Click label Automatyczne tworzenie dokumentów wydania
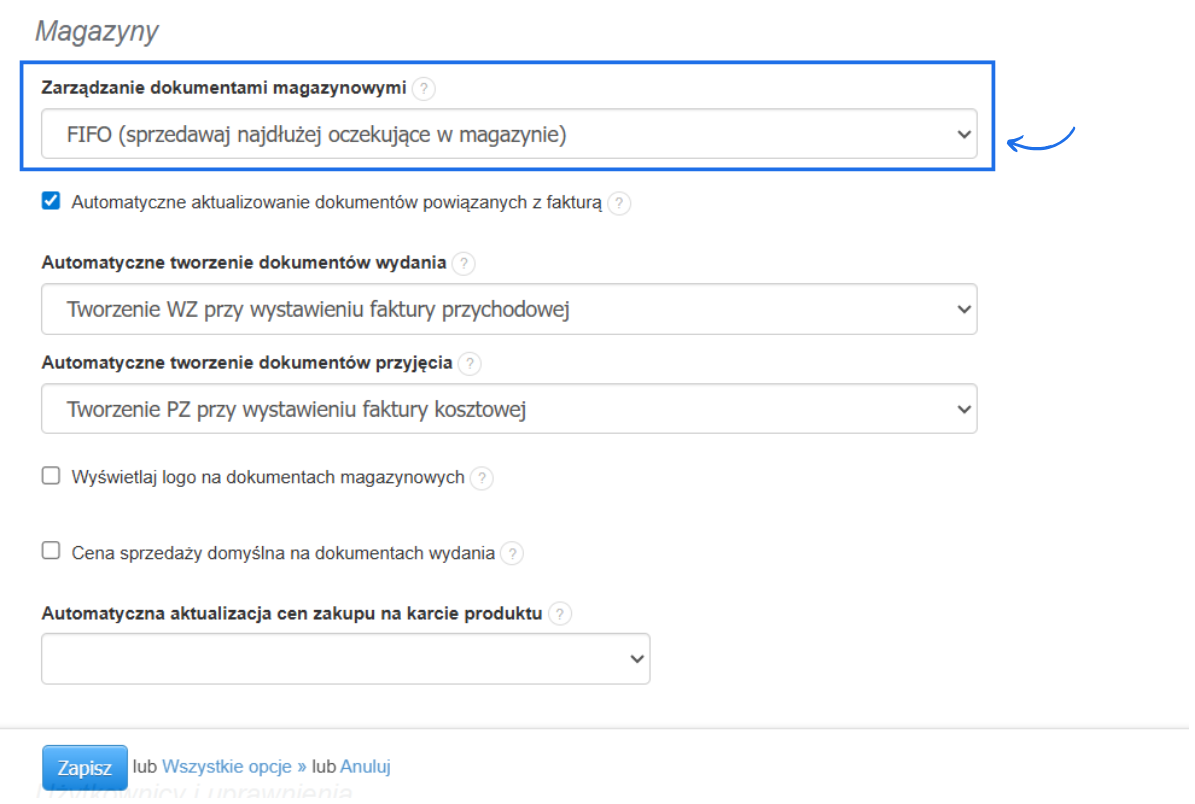Screen dimensions: 1195x804 click(244, 263)
